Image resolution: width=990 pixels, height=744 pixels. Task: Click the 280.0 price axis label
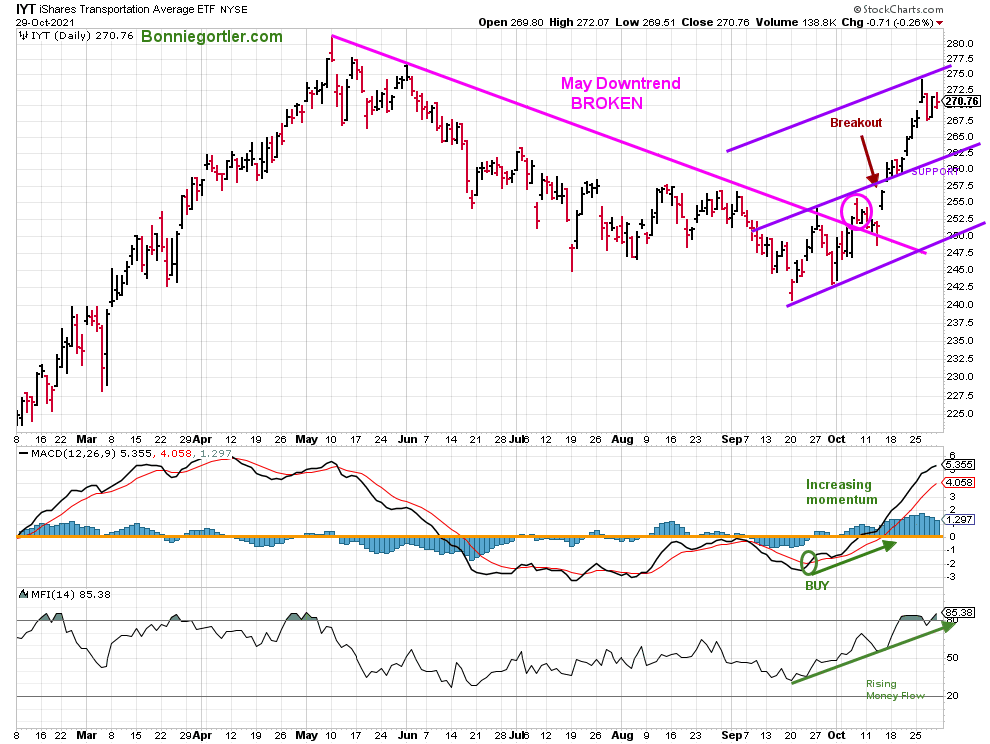[960, 43]
